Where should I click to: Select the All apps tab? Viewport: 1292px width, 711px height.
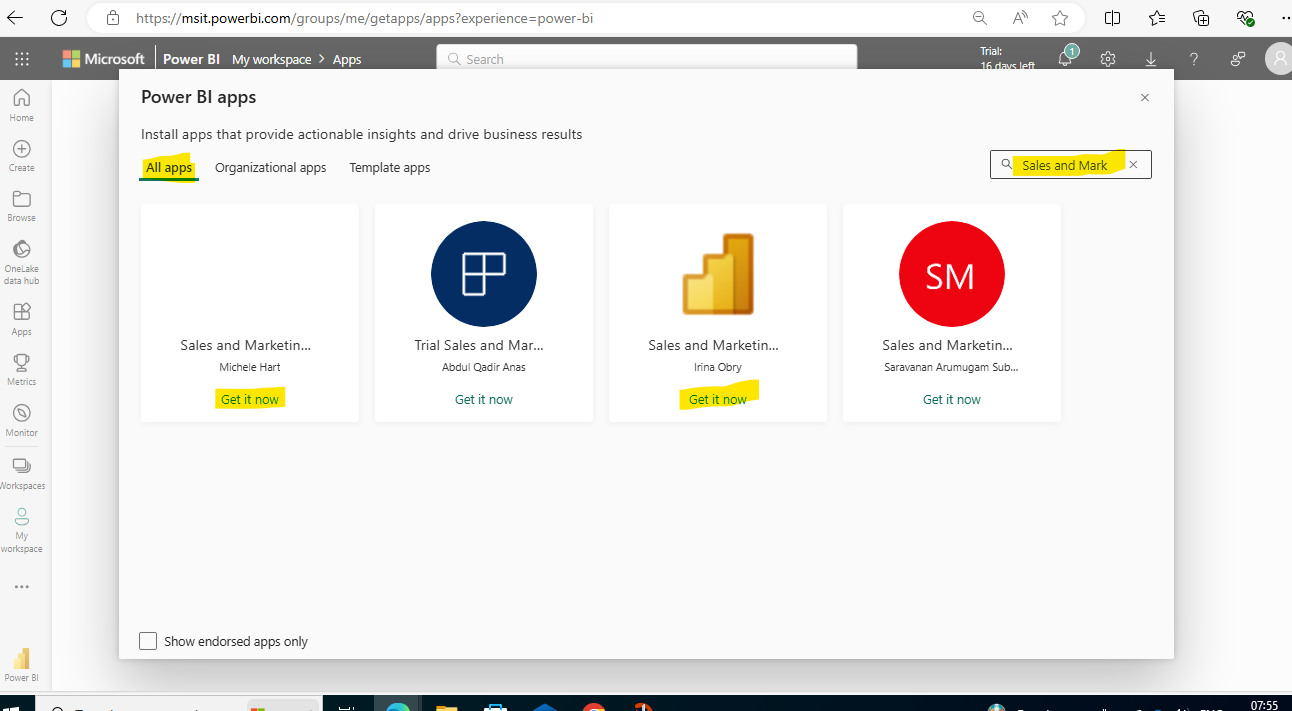coord(169,167)
